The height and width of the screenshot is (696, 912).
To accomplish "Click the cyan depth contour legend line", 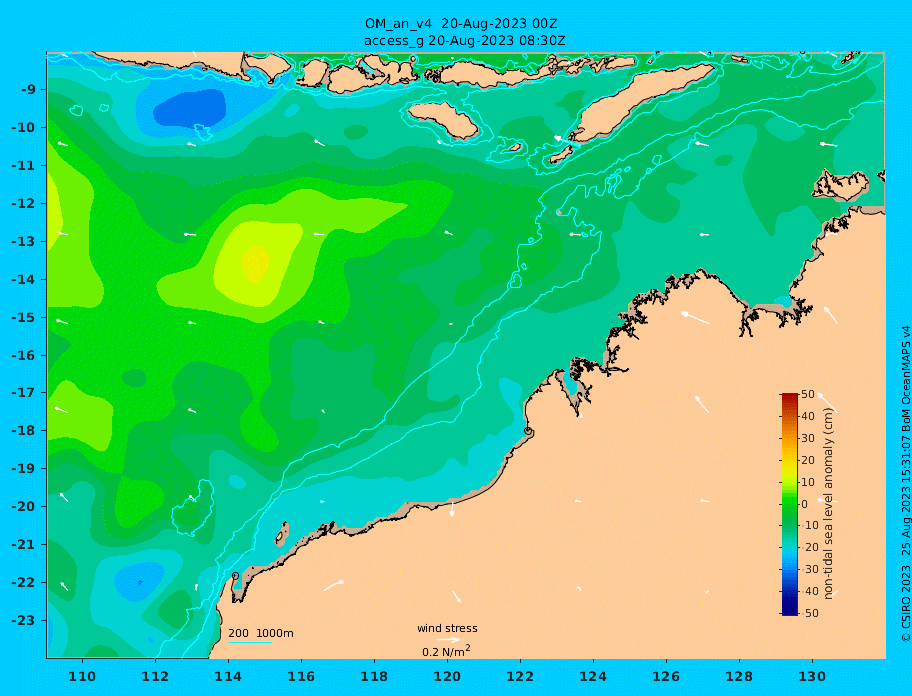I will (x=250, y=642).
